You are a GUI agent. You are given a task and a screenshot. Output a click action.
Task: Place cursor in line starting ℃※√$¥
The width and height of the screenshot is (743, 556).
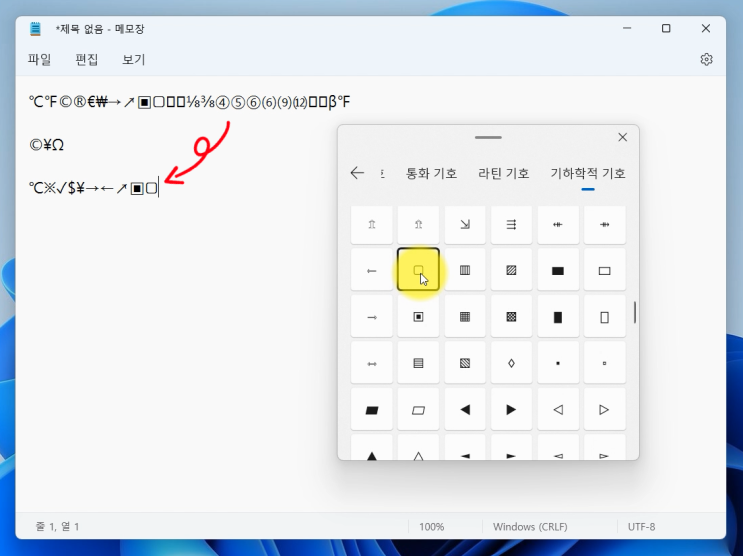point(93,188)
